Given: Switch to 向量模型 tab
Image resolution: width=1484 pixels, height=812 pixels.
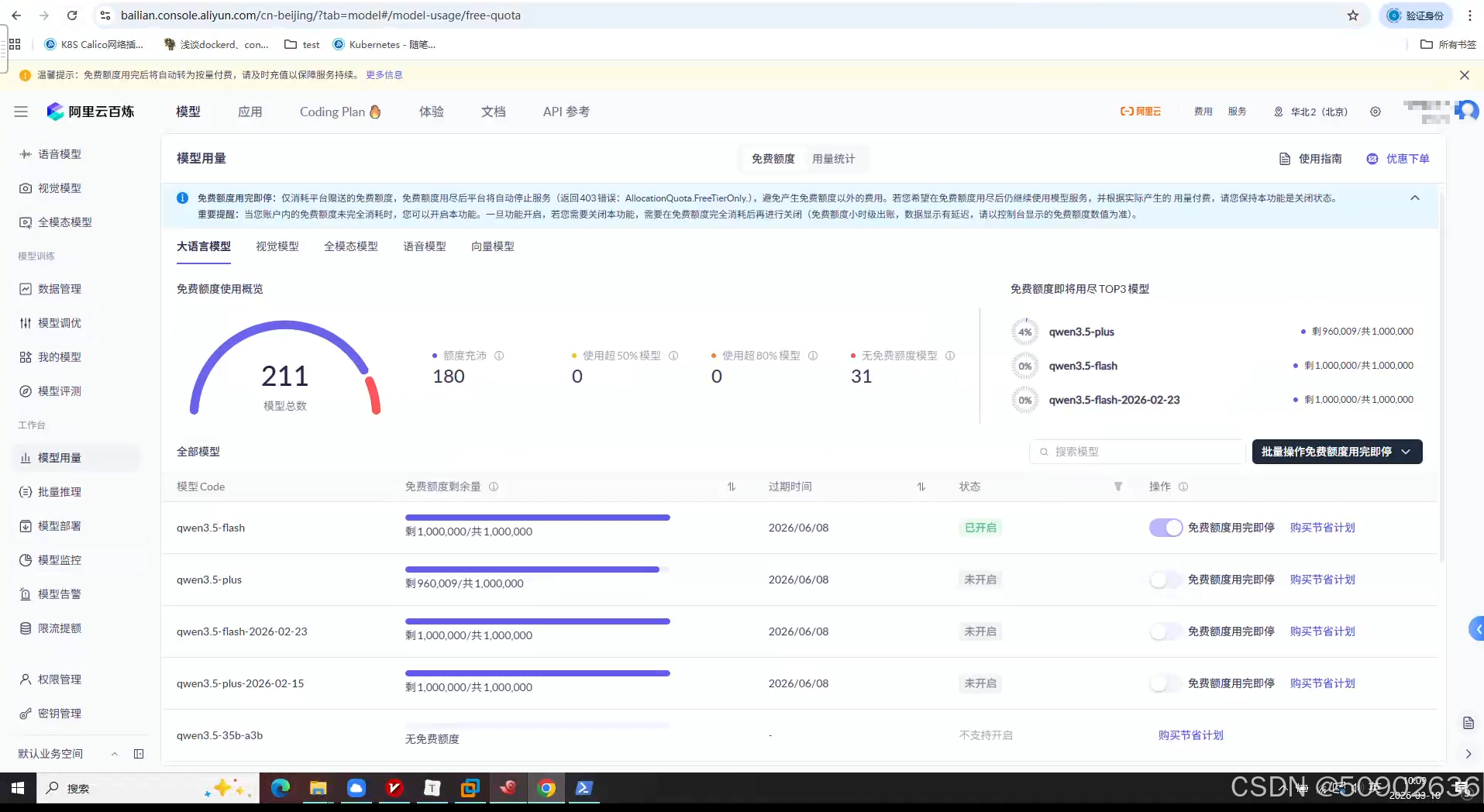Looking at the screenshot, I should coord(493,246).
